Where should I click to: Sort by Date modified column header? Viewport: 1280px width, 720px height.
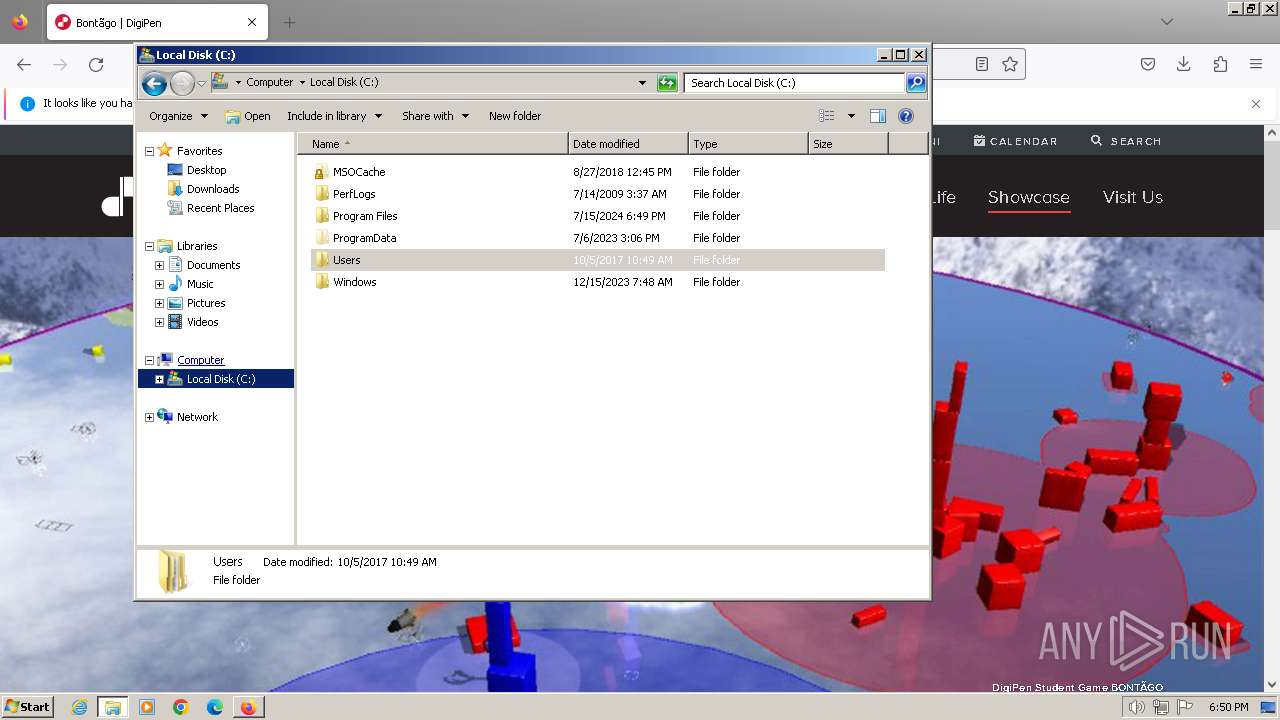click(628, 144)
